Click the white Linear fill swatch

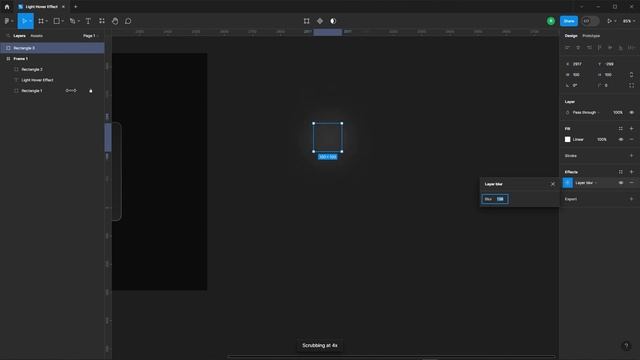(567, 140)
